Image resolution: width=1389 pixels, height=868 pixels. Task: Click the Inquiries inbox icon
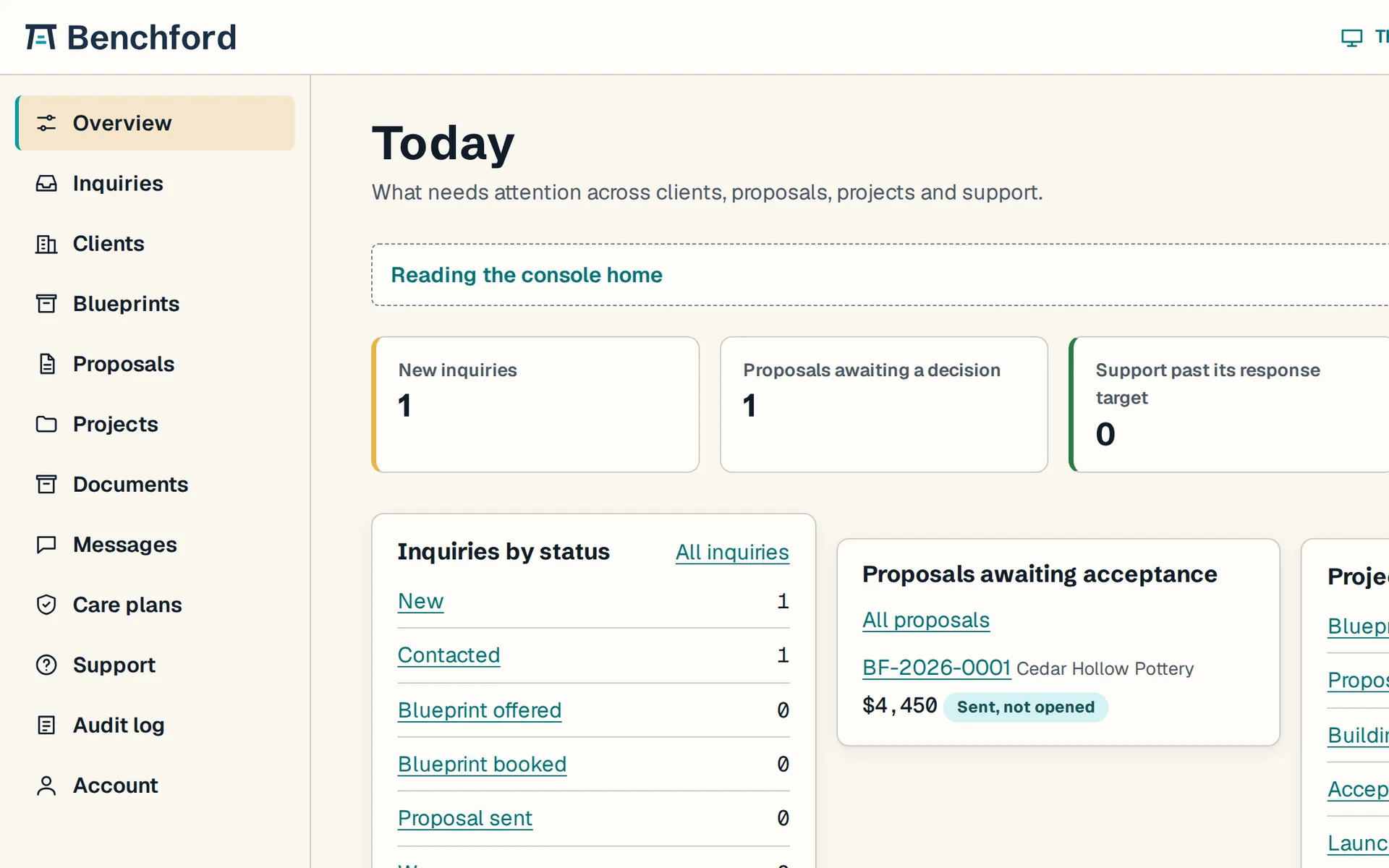(46, 184)
